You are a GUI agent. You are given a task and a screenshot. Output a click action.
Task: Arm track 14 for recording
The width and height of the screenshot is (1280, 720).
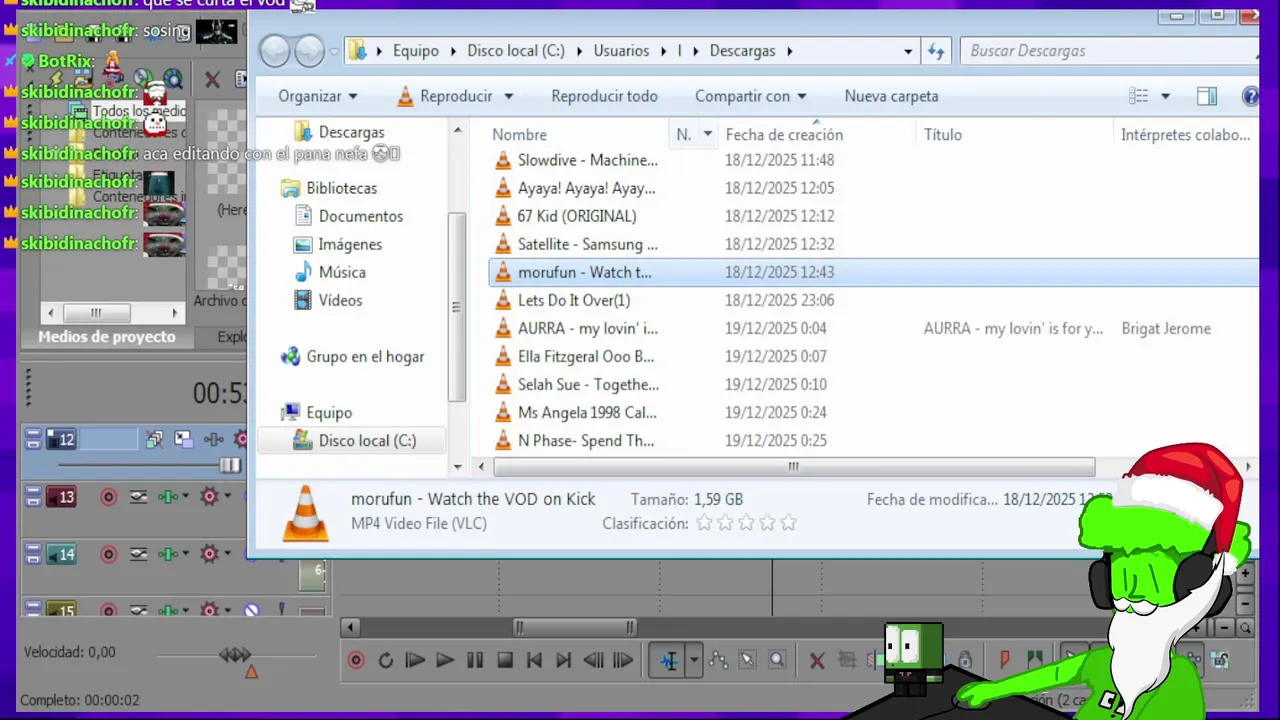109,554
